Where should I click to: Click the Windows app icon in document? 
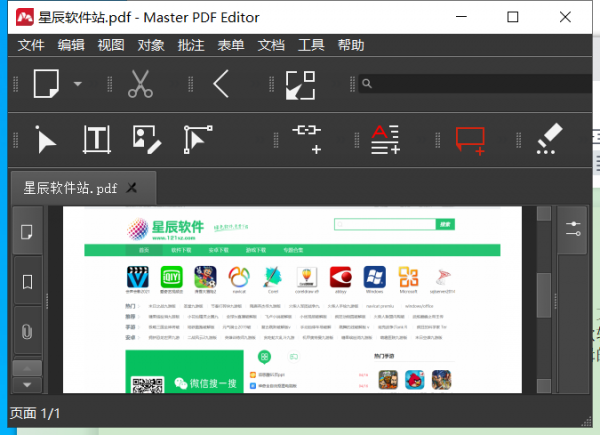(374, 277)
